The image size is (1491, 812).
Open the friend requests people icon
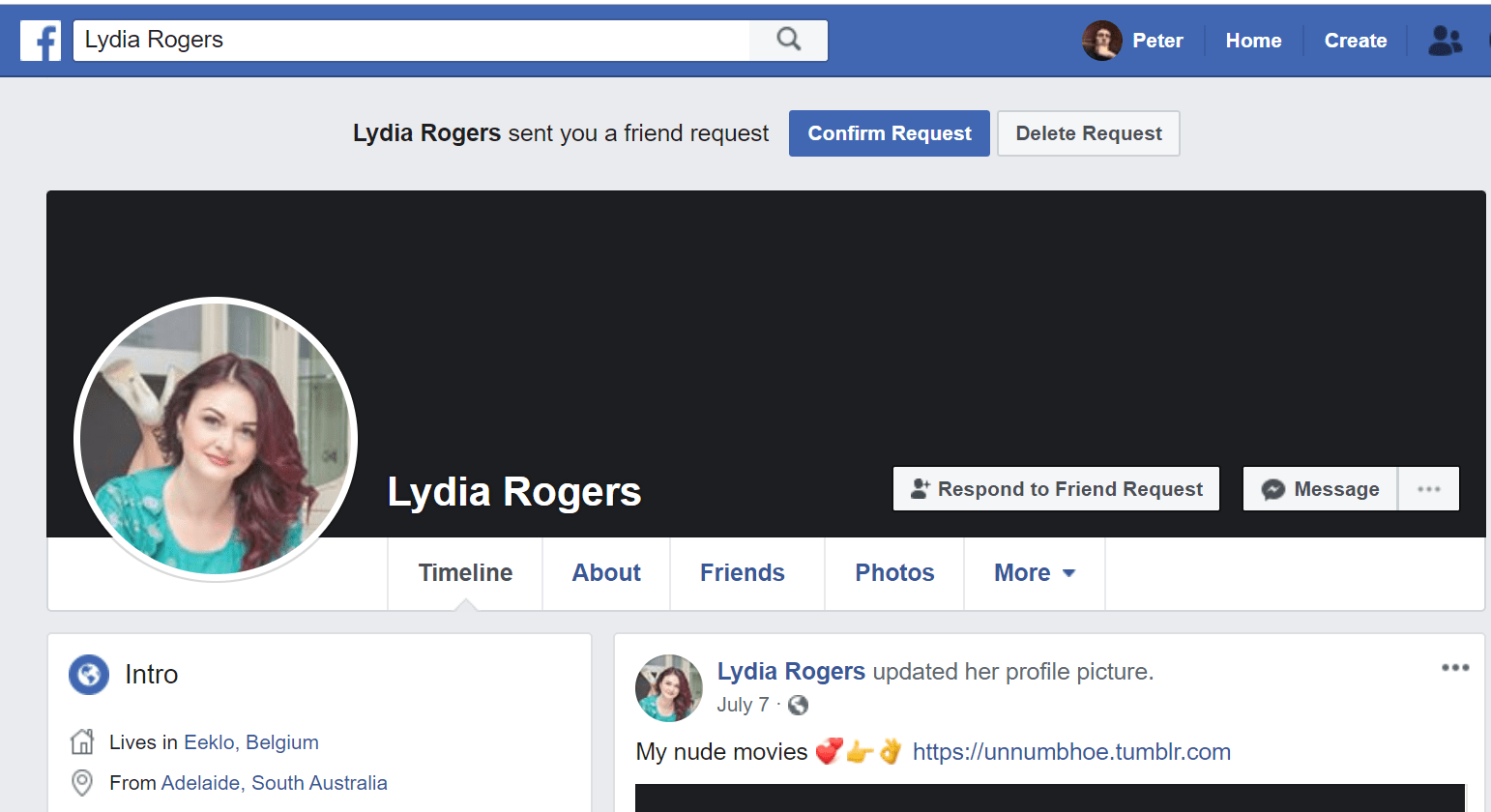1445,41
